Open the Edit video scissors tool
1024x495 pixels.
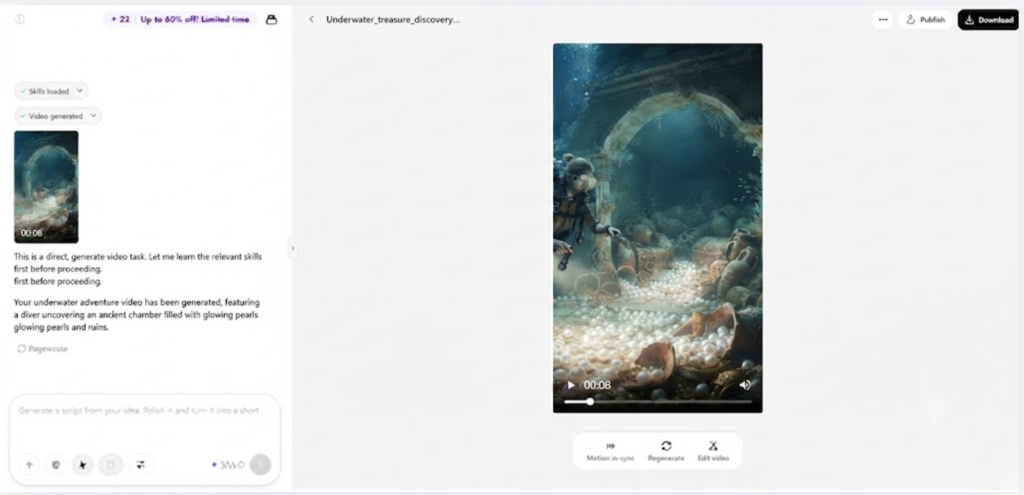713,451
